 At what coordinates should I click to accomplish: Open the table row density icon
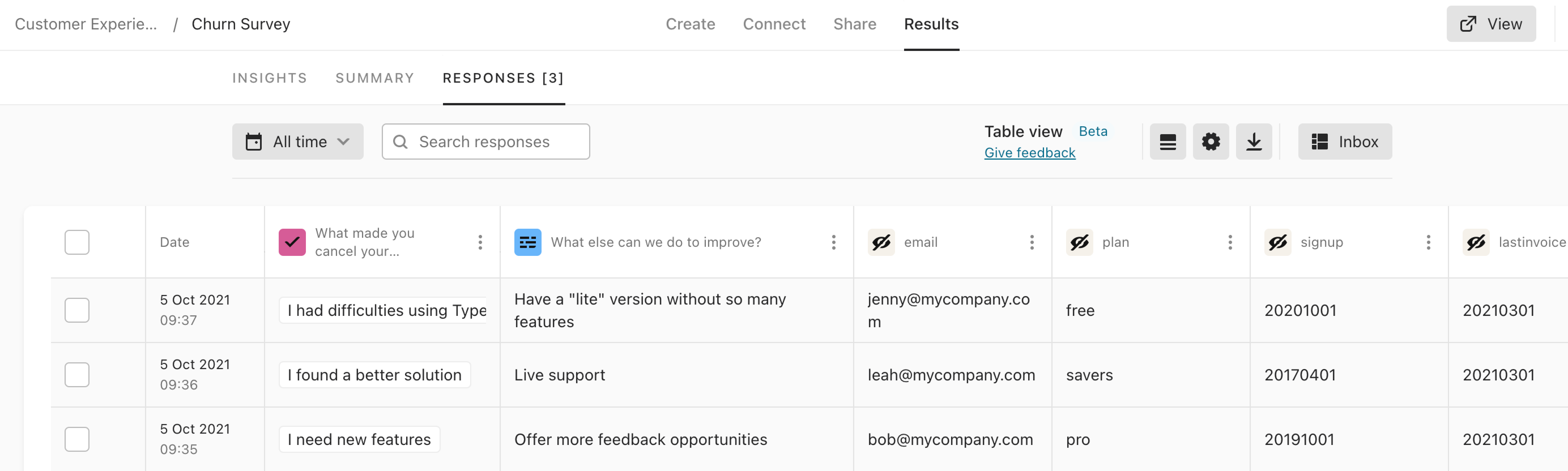[1168, 142]
